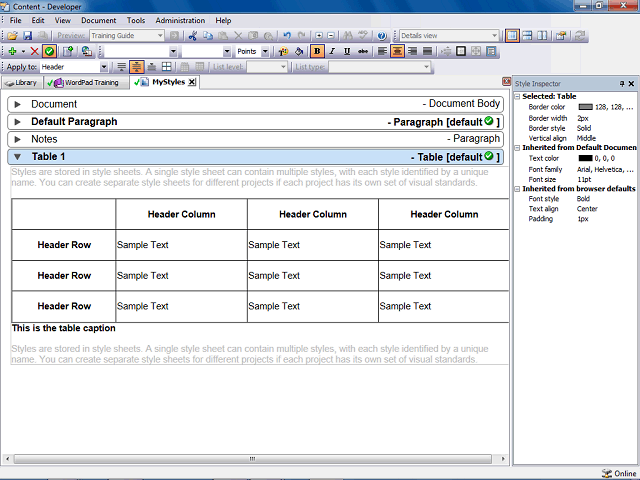Screen dimensions: 640x480
Task: Open a file with the folder icon
Action: (12, 36)
